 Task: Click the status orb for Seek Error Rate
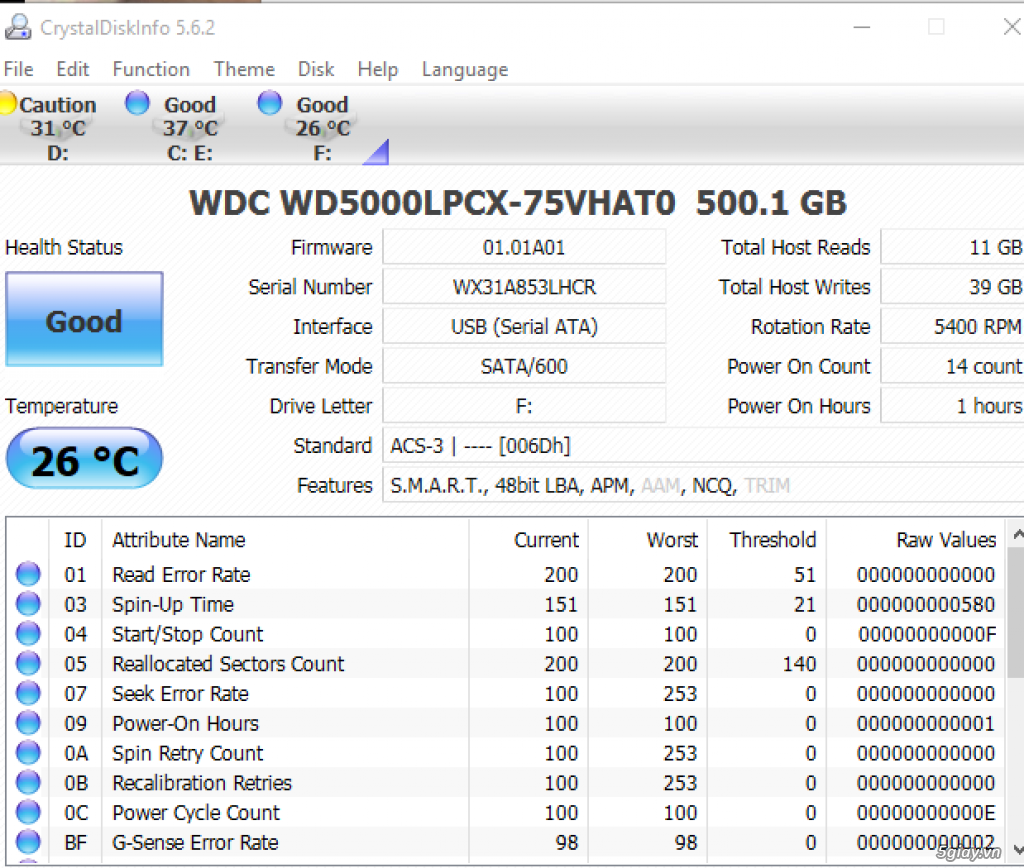pos(28,693)
